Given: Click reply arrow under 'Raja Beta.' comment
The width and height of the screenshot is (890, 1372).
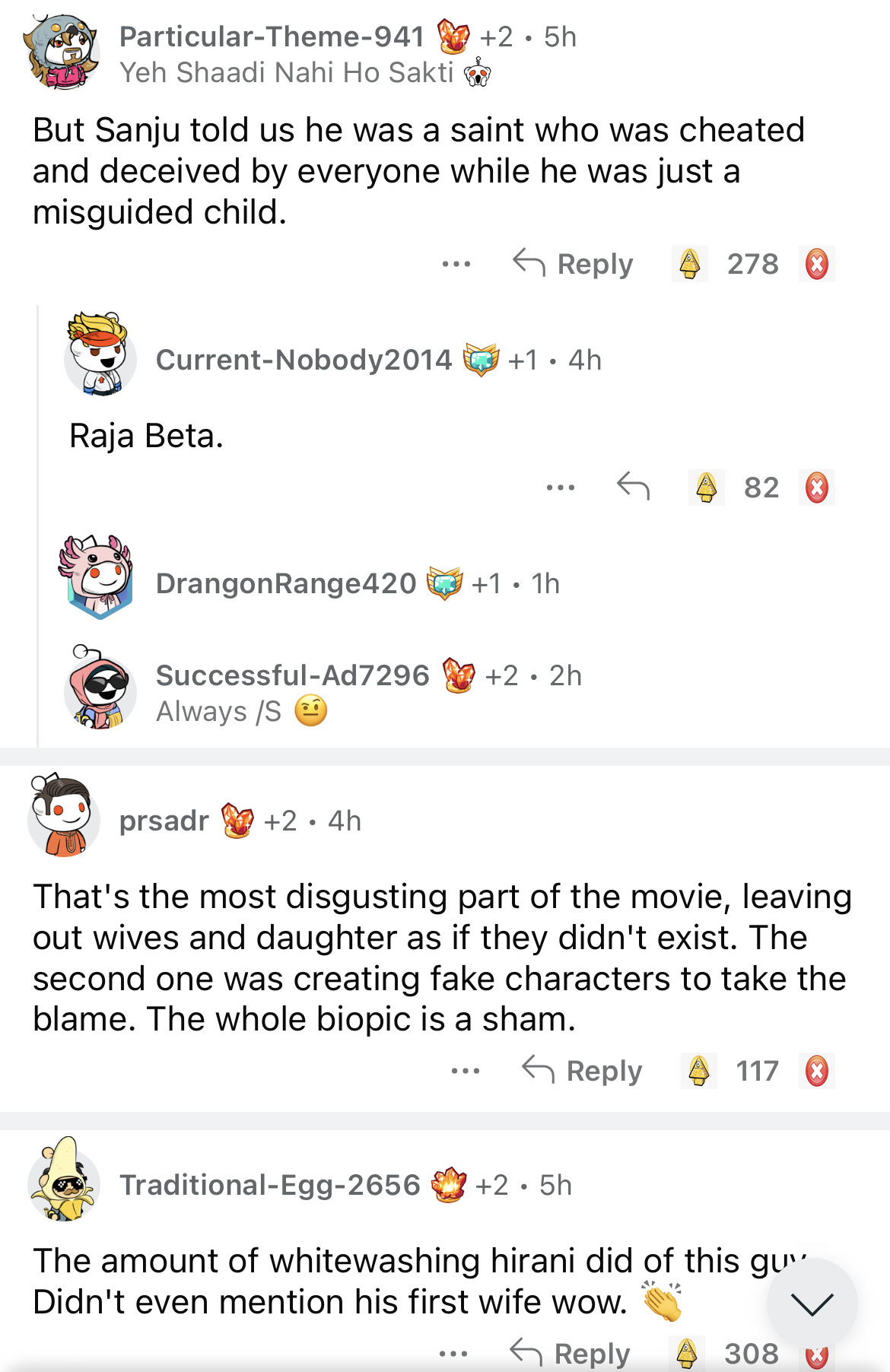Looking at the screenshot, I should [633, 486].
